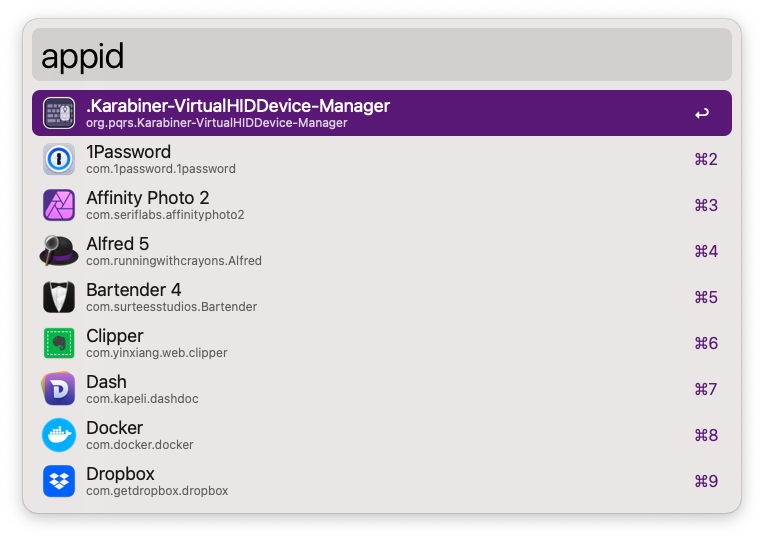The image size is (764, 540).
Task: Click the Karabiner VirtualHIDDevice Manager icon
Action: (59, 113)
